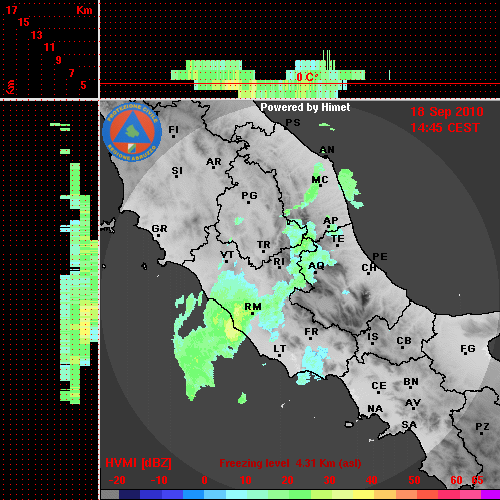Click the '20' dBZ scale value
The height and width of the screenshot is (500, 500).
click(287, 480)
